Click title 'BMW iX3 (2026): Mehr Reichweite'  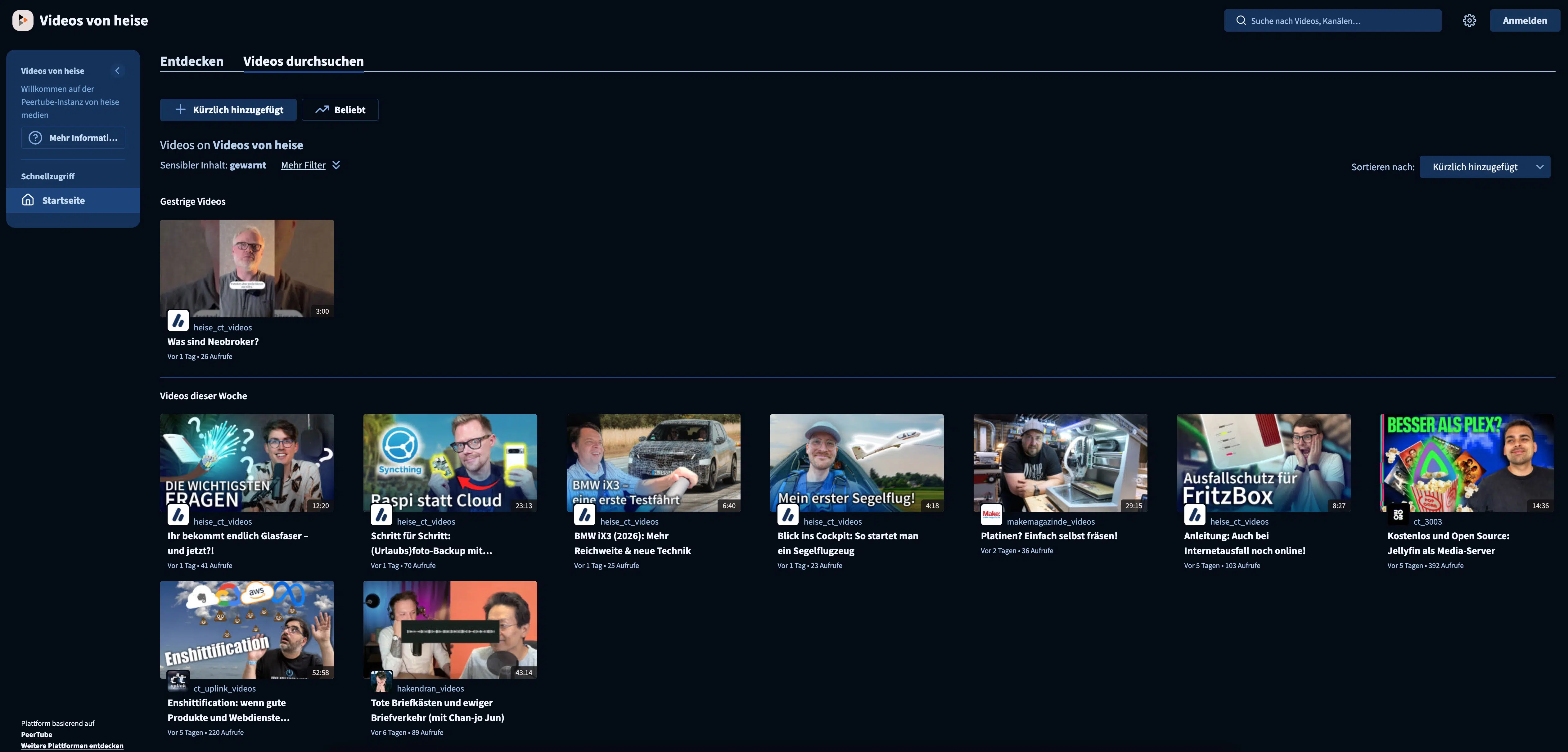pyautogui.click(x=633, y=543)
